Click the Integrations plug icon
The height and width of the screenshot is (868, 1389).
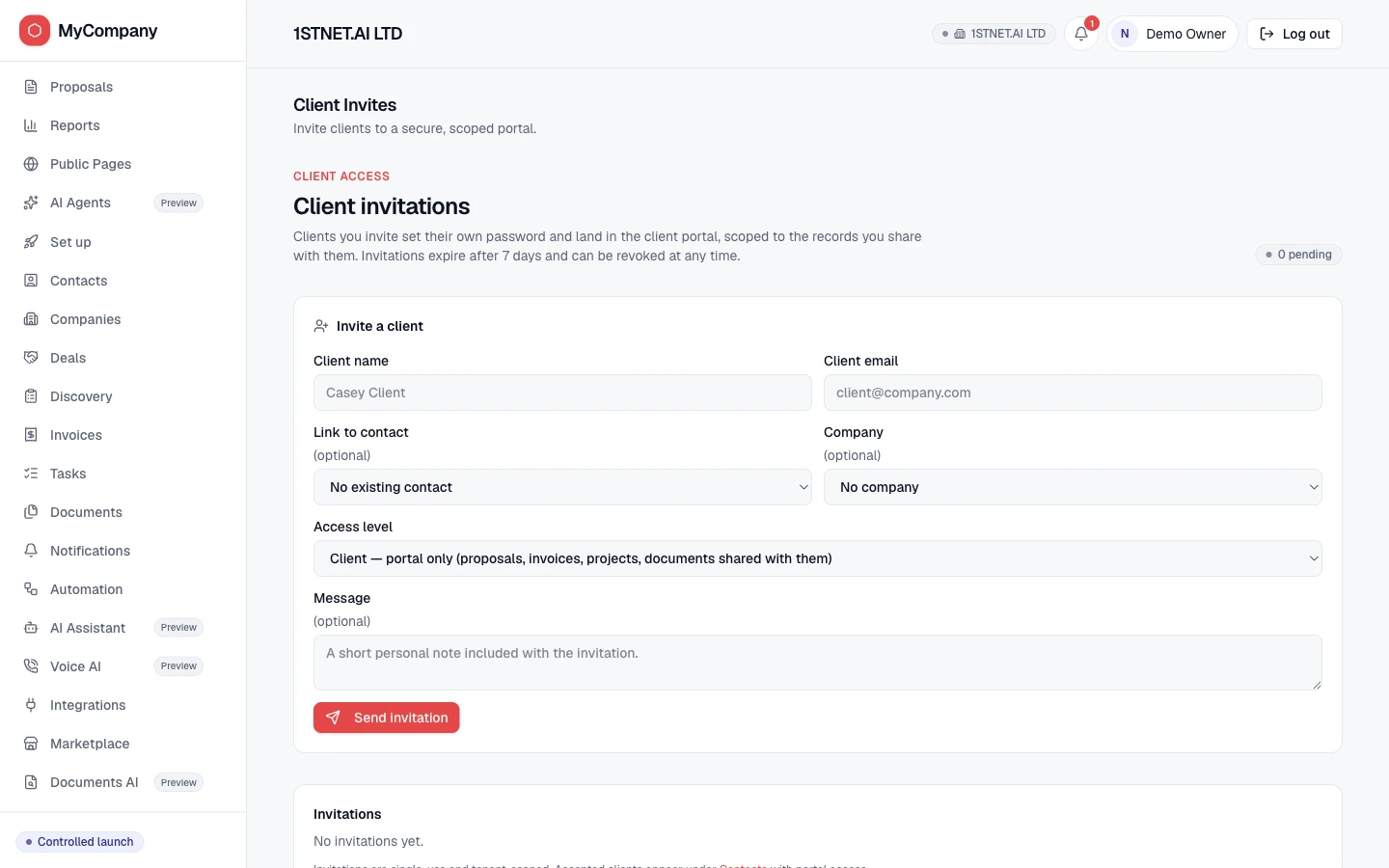coord(31,705)
